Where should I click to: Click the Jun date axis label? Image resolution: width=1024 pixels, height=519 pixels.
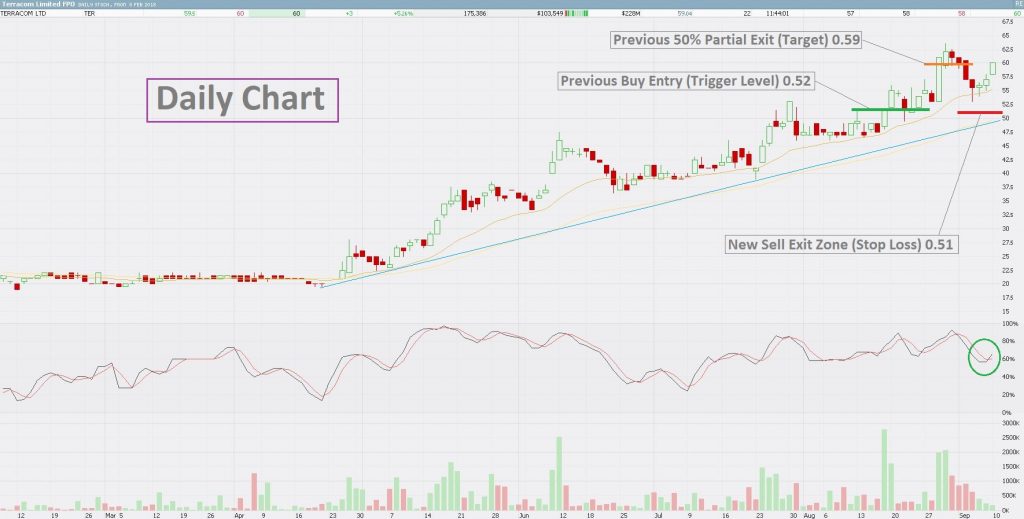(523, 514)
